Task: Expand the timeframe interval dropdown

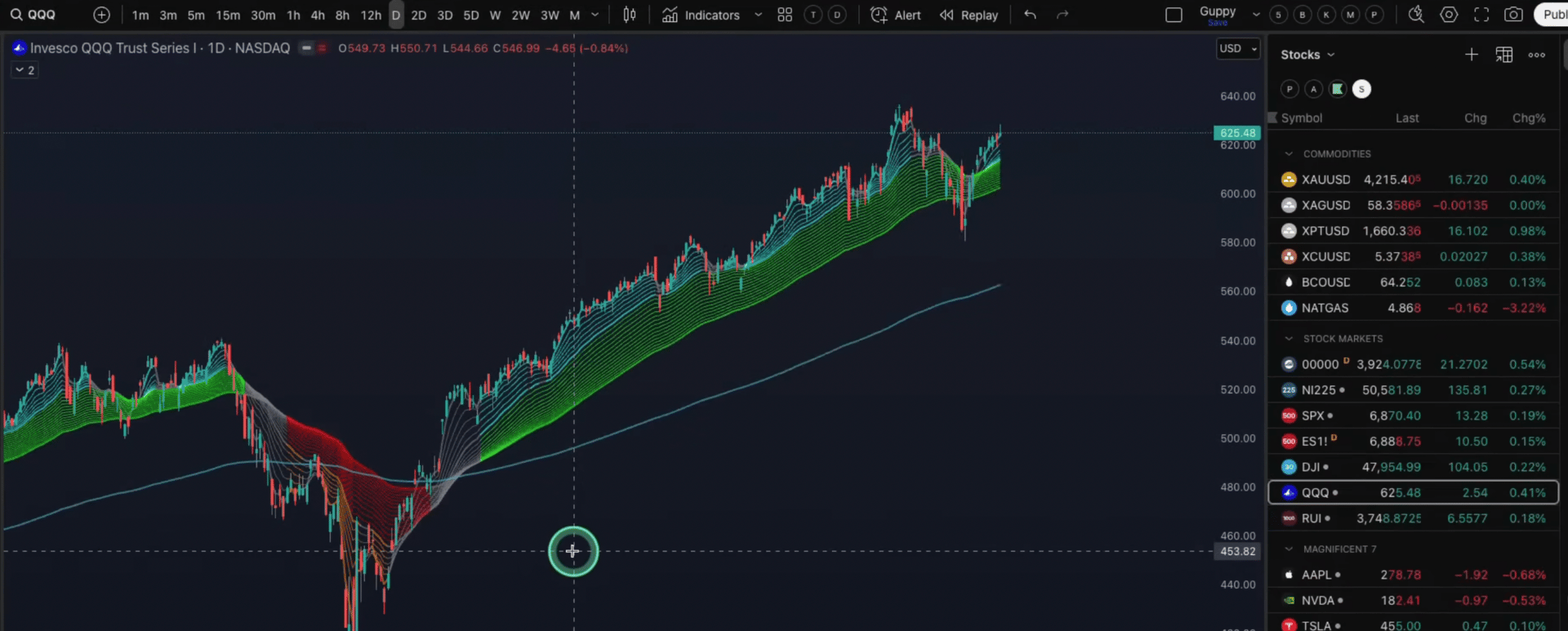Action: click(x=595, y=15)
